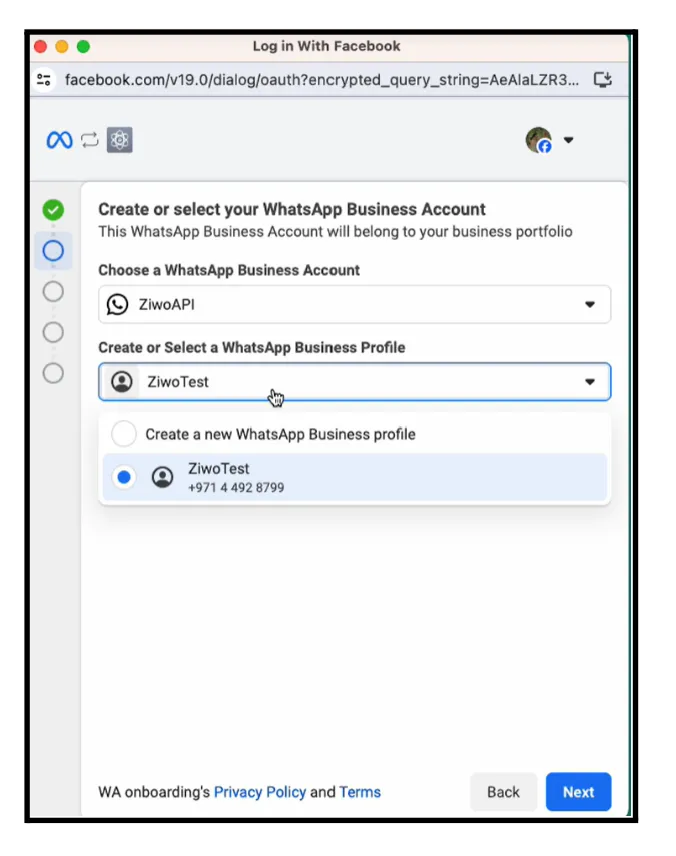Click the 'Create or select your WhatsApp Business Account' heading

292,209
